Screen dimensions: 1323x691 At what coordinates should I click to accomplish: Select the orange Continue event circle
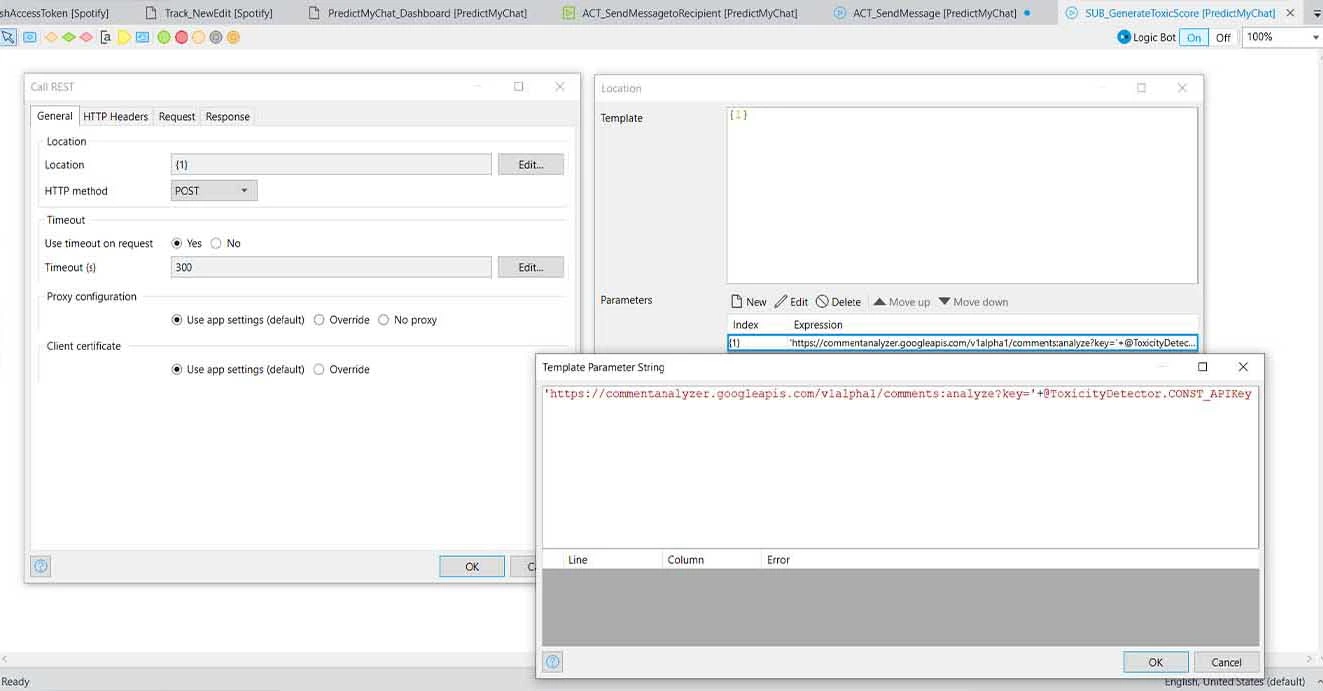pyautogui.click(x=233, y=37)
